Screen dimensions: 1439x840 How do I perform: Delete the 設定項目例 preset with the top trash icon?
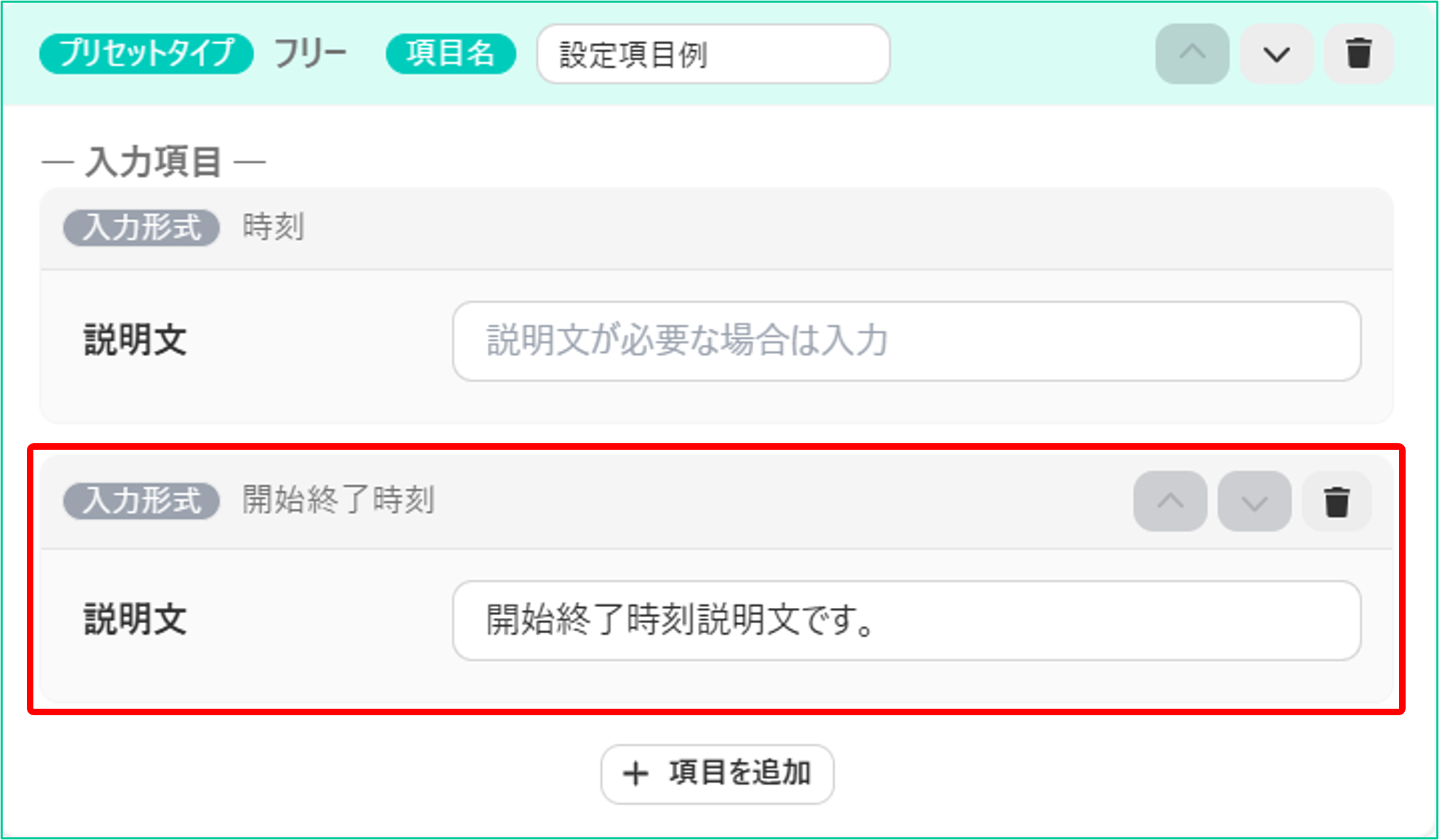pyautogui.click(x=1358, y=54)
